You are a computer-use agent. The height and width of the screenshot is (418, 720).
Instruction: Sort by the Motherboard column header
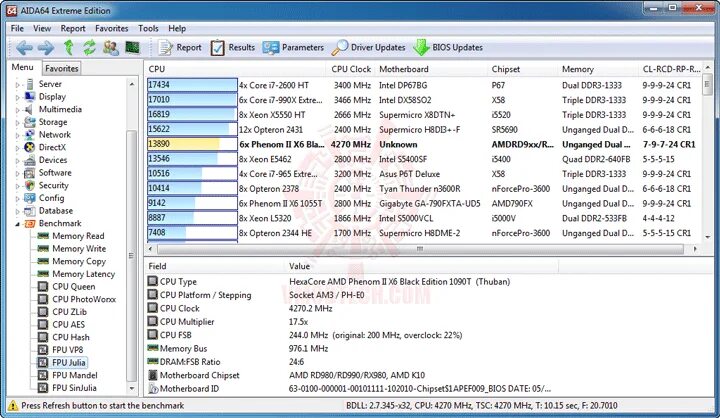point(431,69)
